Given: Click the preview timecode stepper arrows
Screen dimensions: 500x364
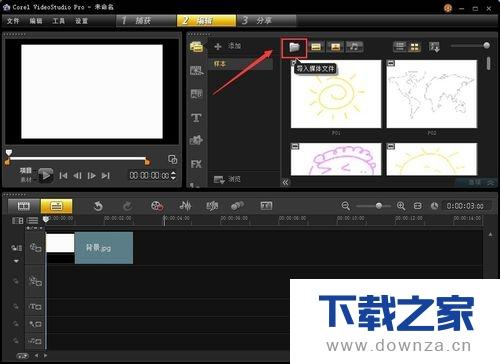Looking at the screenshot, I should [173, 175].
